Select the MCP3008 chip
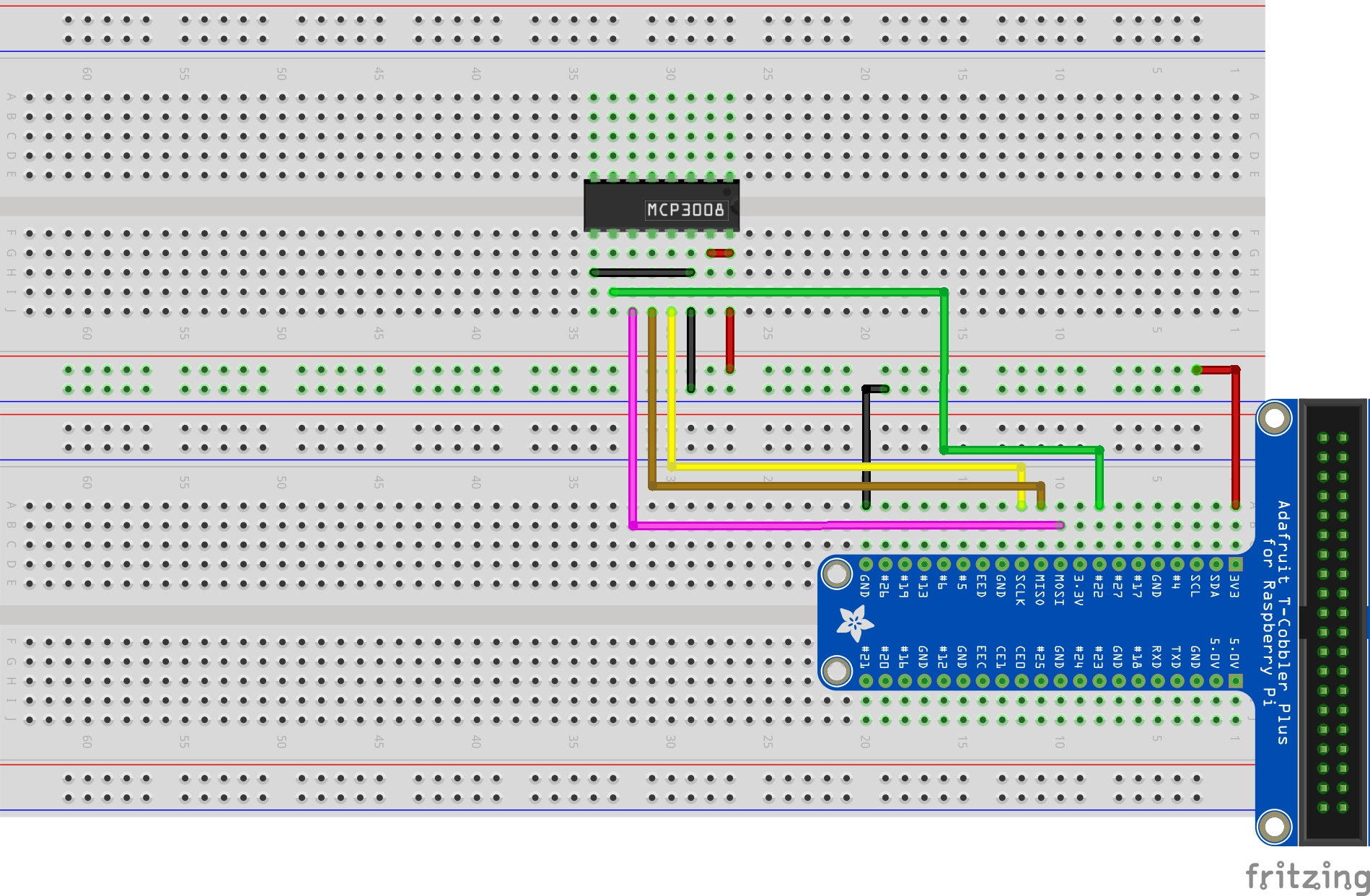Viewport: 1370px width, 896px height. pyautogui.click(x=661, y=207)
